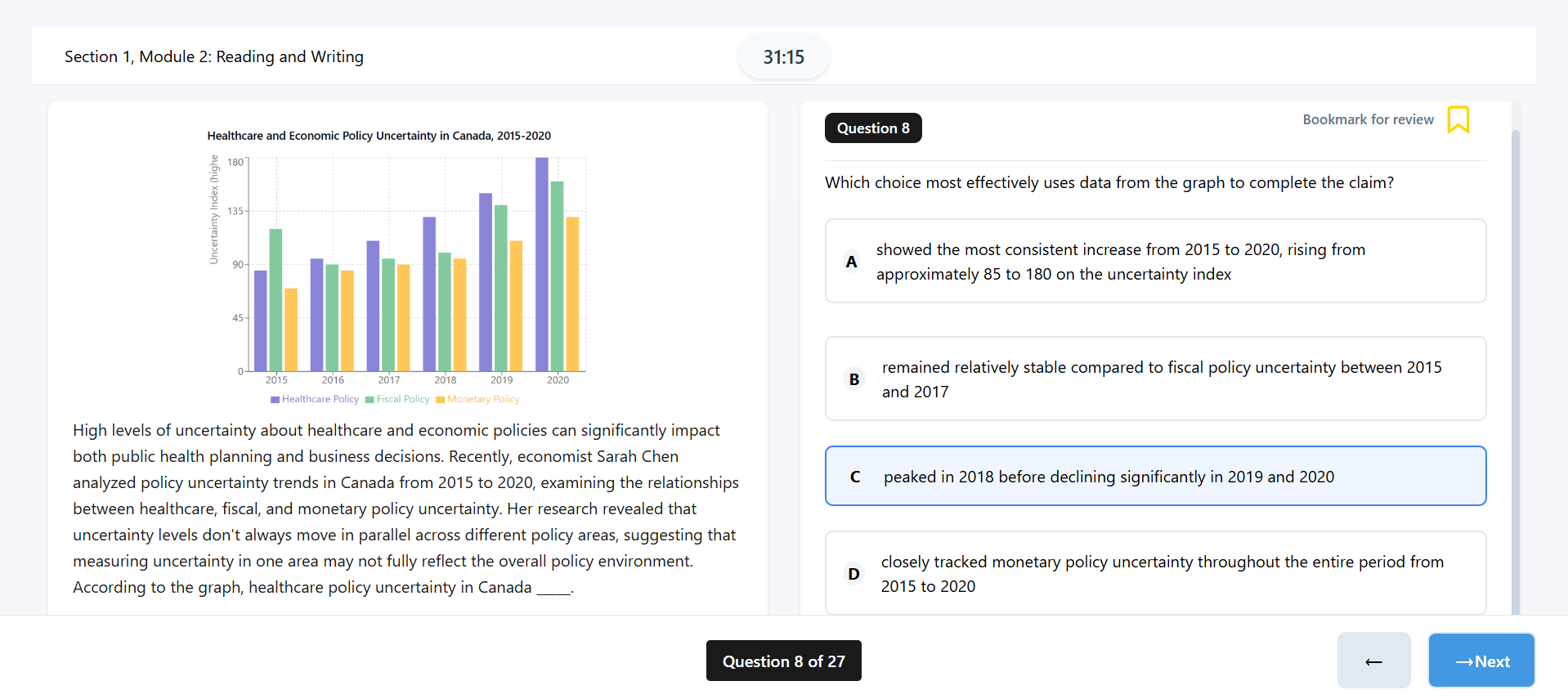Advance with the Next button

click(1481, 661)
